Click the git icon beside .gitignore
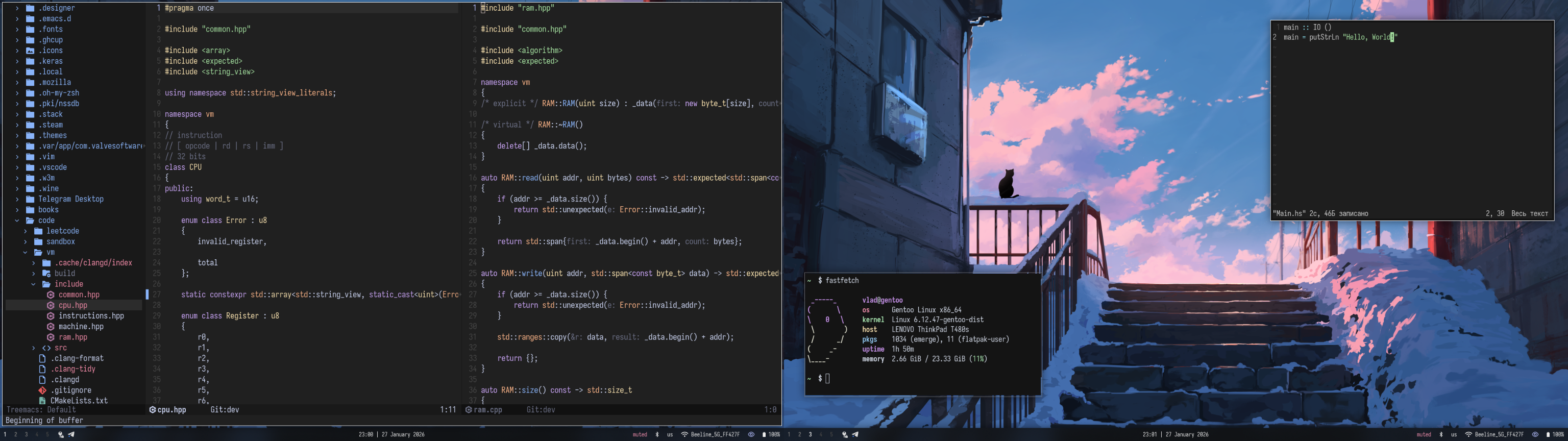The image size is (1568, 441). tap(42, 390)
